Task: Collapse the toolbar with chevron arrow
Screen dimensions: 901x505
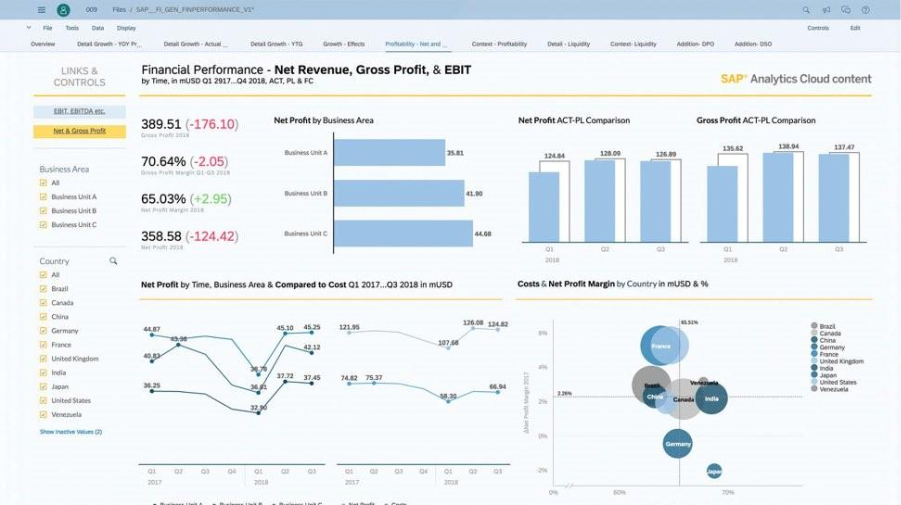Action: (29, 28)
